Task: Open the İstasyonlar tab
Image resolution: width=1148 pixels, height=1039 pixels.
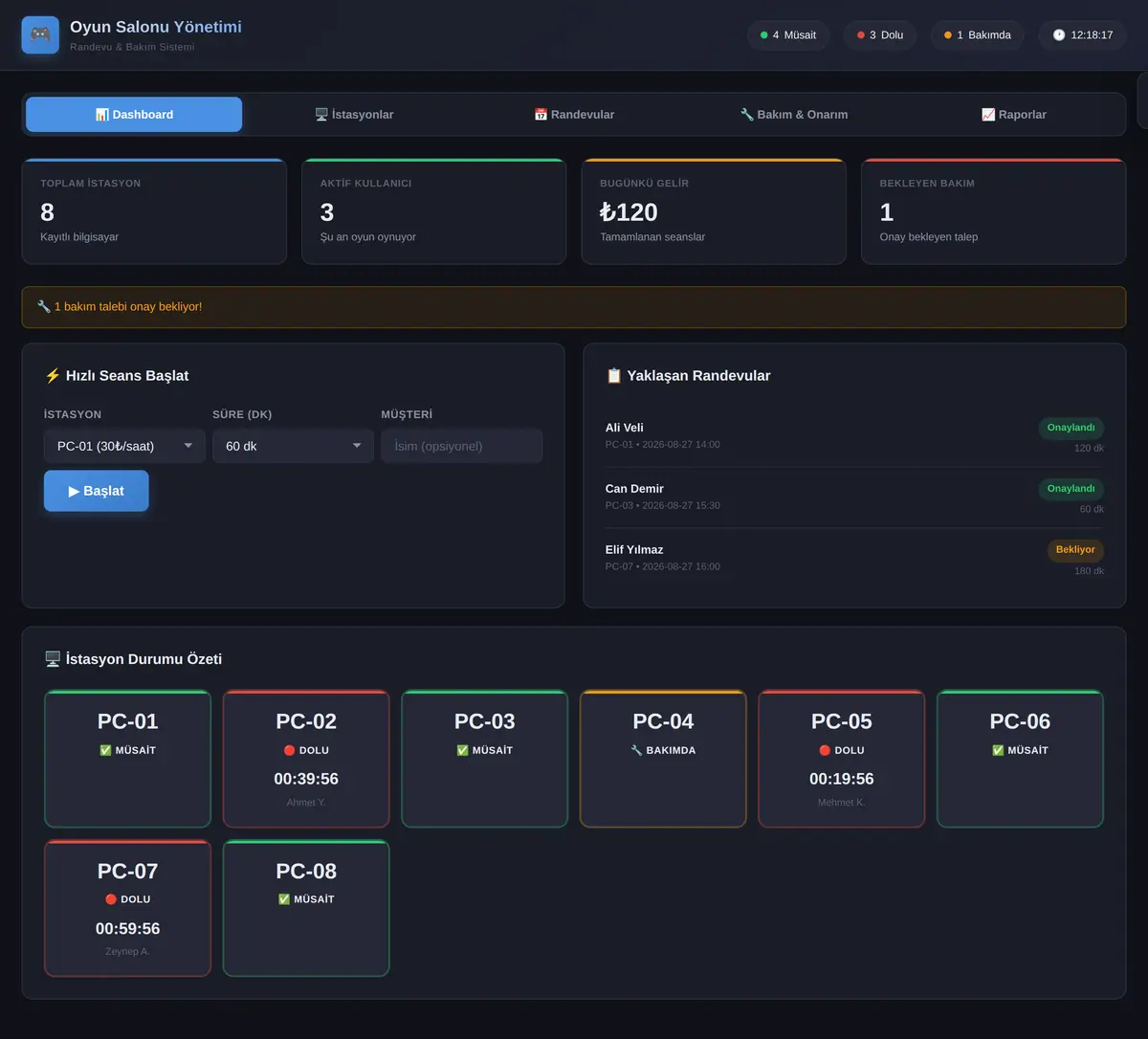Action: [x=354, y=115]
